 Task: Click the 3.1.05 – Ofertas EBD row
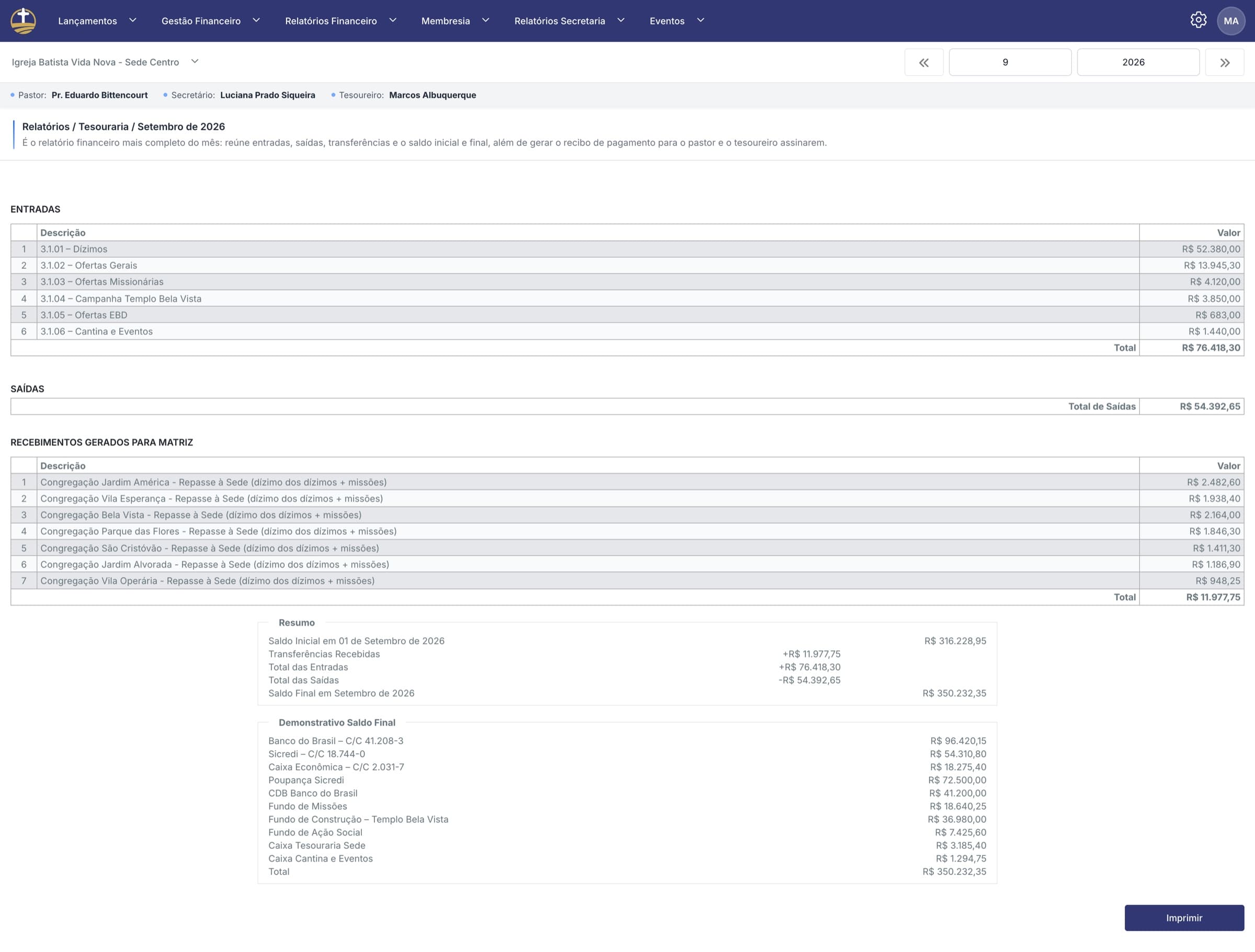point(627,315)
